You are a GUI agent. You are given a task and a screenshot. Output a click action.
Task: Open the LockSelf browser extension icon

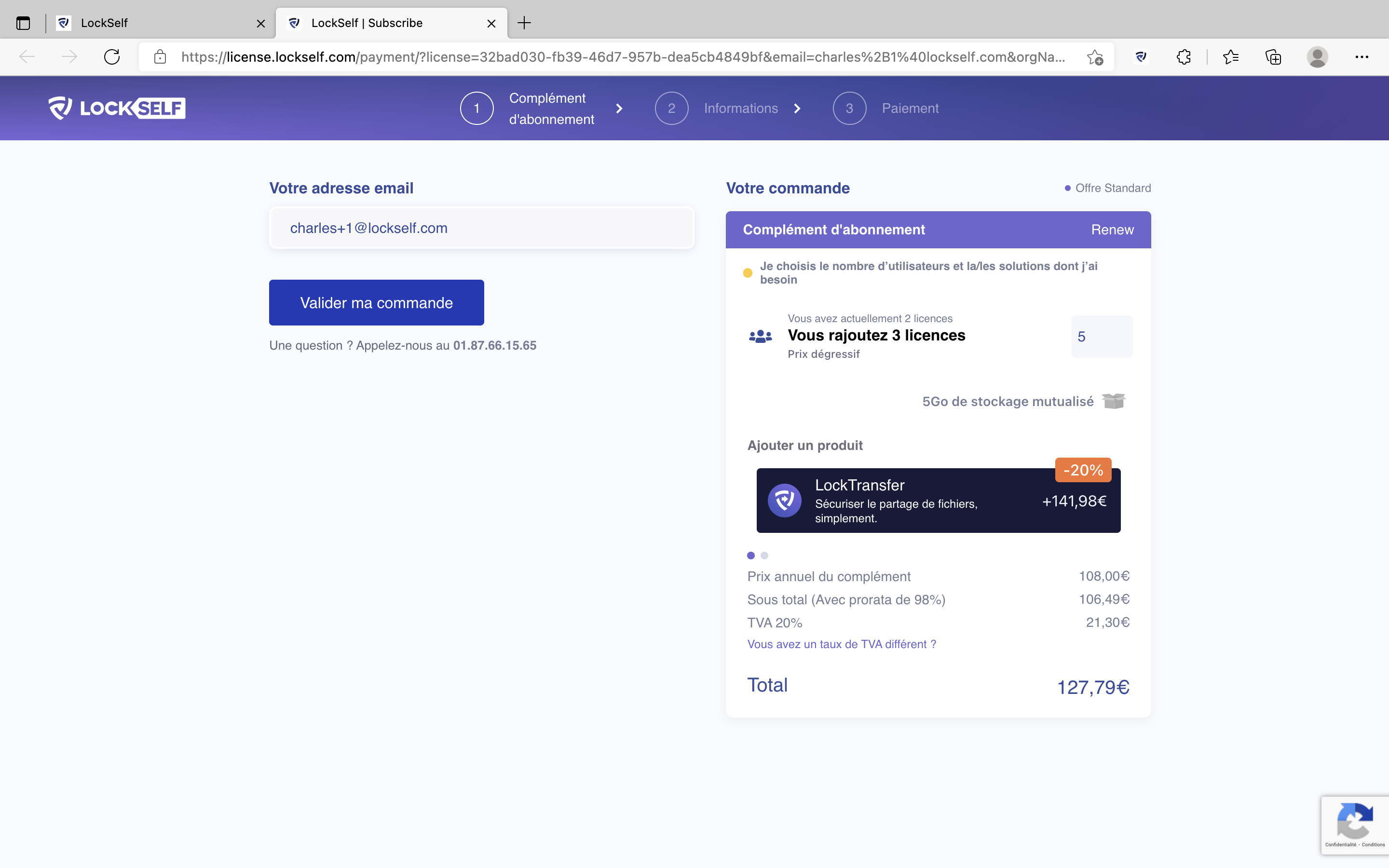coord(1141,57)
